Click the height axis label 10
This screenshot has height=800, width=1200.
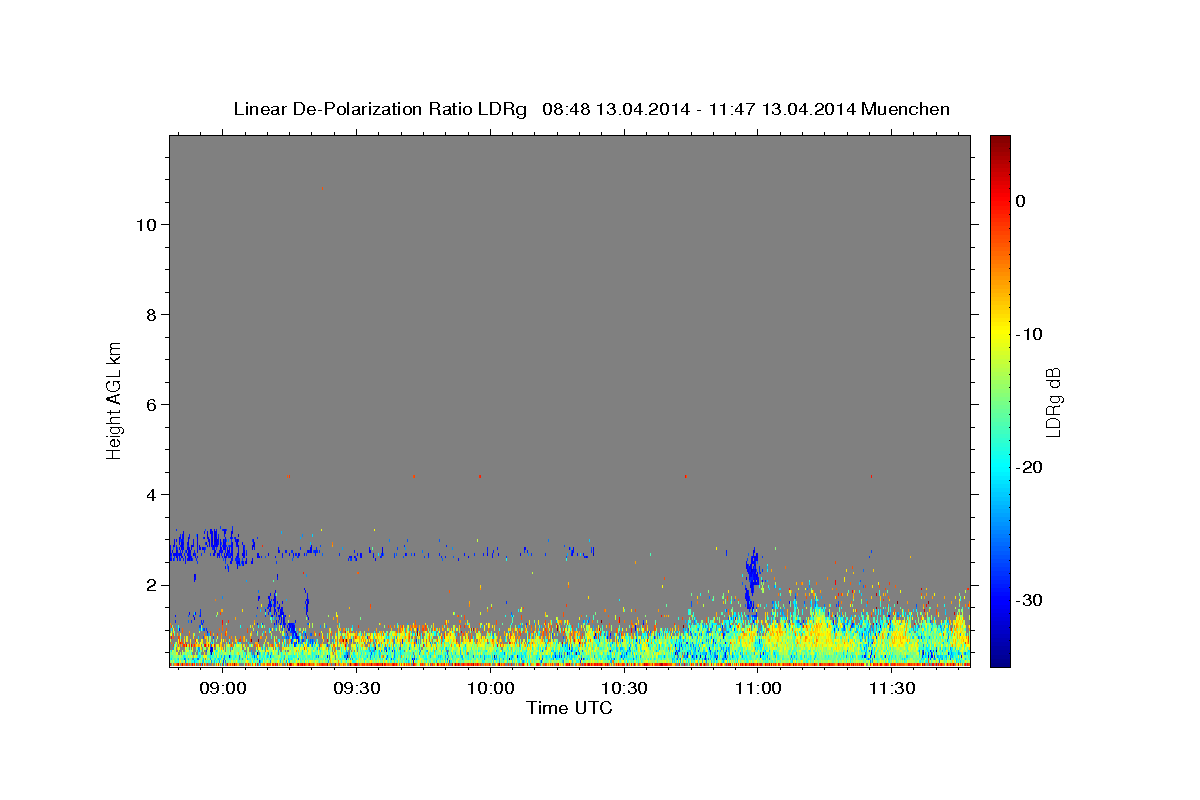click(x=146, y=225)
